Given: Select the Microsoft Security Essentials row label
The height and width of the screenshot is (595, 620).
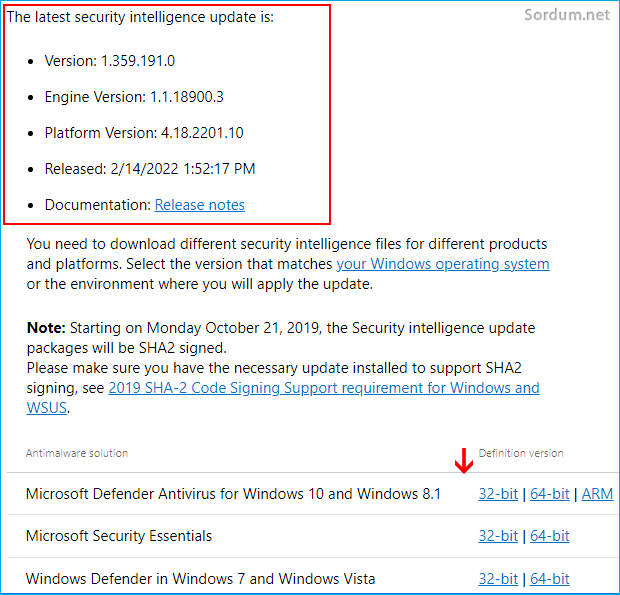Looking at the screenshot, I should pos(119,536).
